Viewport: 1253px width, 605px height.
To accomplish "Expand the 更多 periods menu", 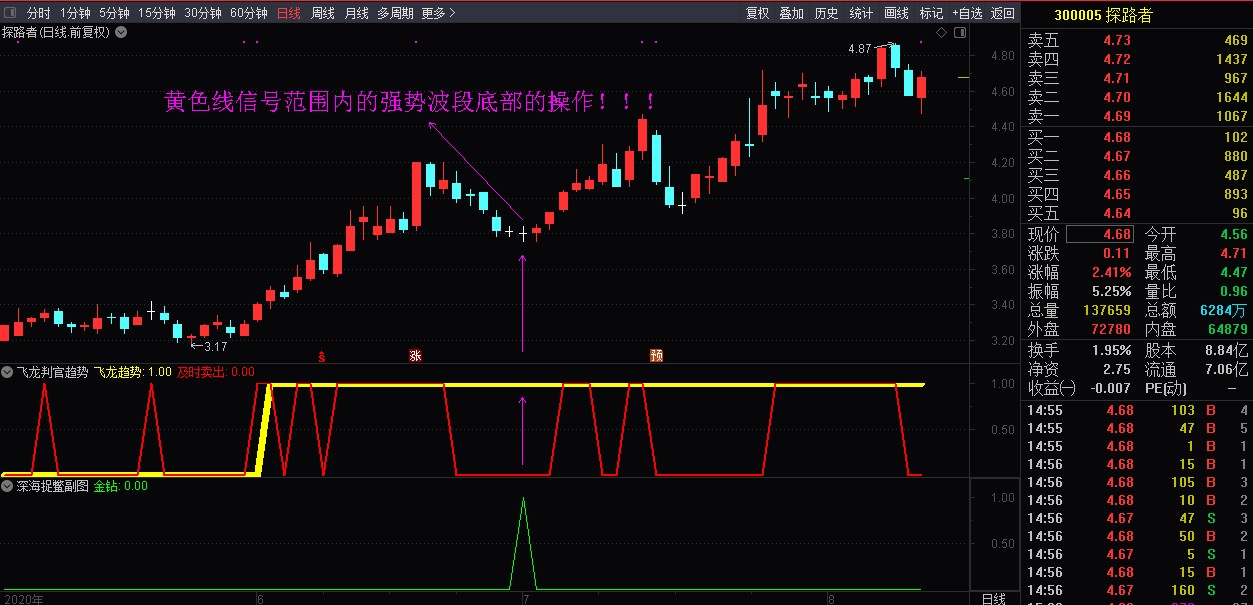I will point(438,13).
